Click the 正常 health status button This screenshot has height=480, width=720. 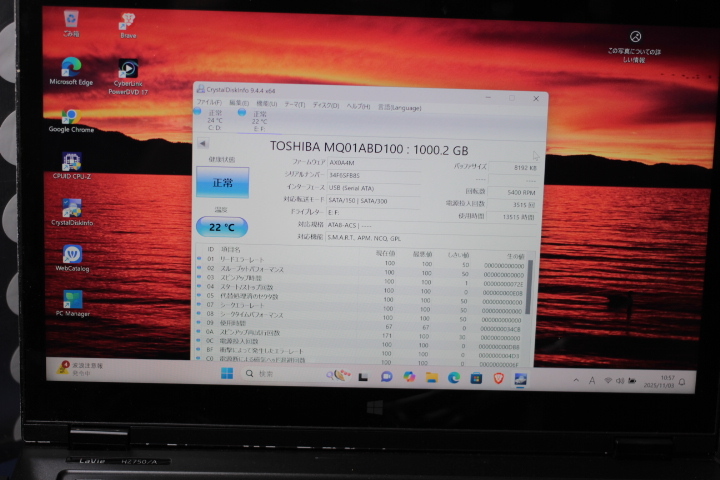pos(223,182)
